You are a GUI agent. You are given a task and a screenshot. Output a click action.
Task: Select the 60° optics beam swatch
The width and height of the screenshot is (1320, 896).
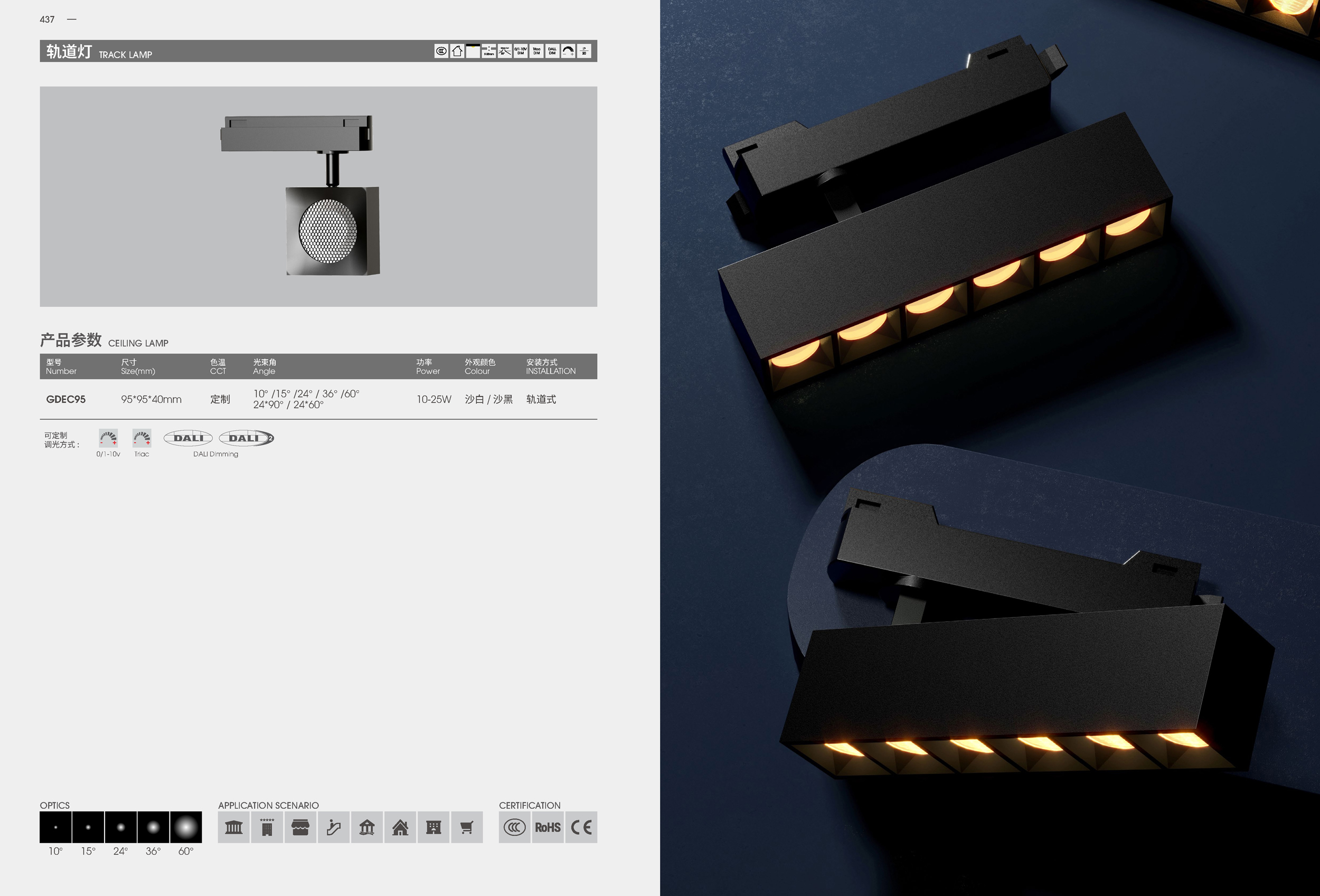(186, 827)
